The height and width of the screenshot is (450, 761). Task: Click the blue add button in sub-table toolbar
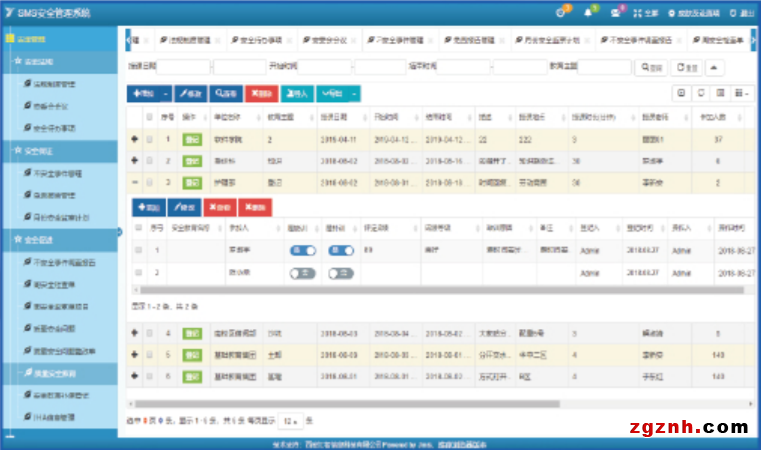(x=149, y=208)
